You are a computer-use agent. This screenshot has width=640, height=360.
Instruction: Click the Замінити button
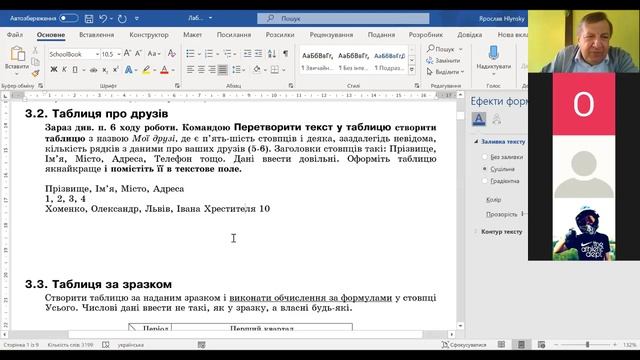coord(443,60)
